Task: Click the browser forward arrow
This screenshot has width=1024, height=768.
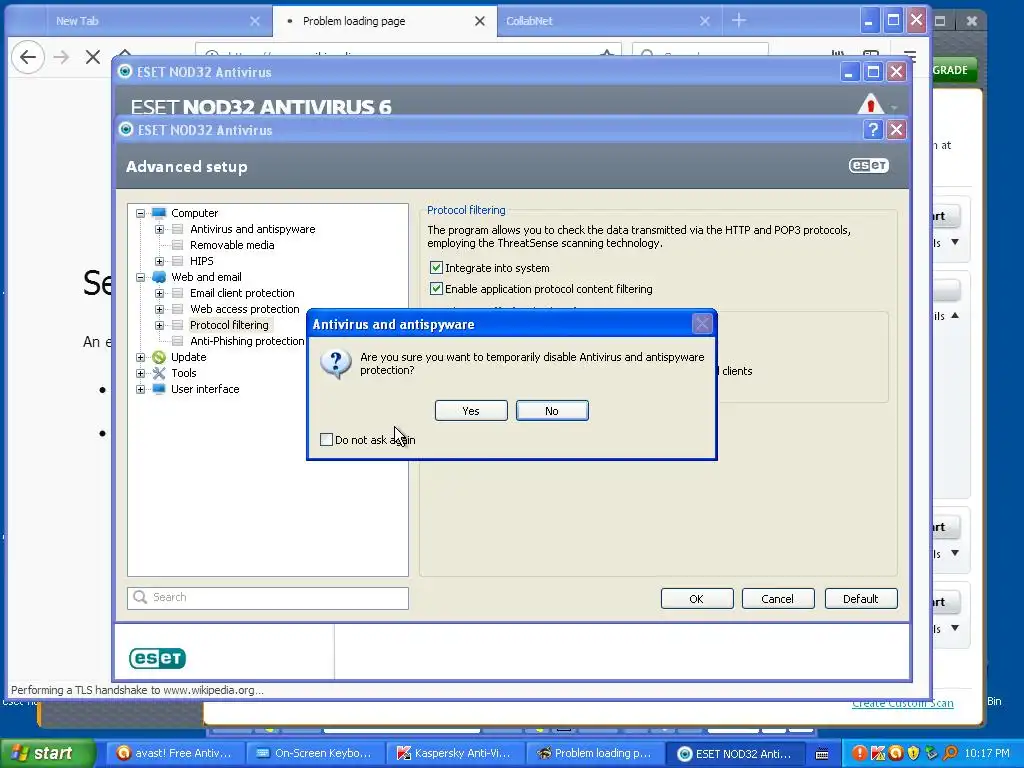Action: tap(61, 57)
